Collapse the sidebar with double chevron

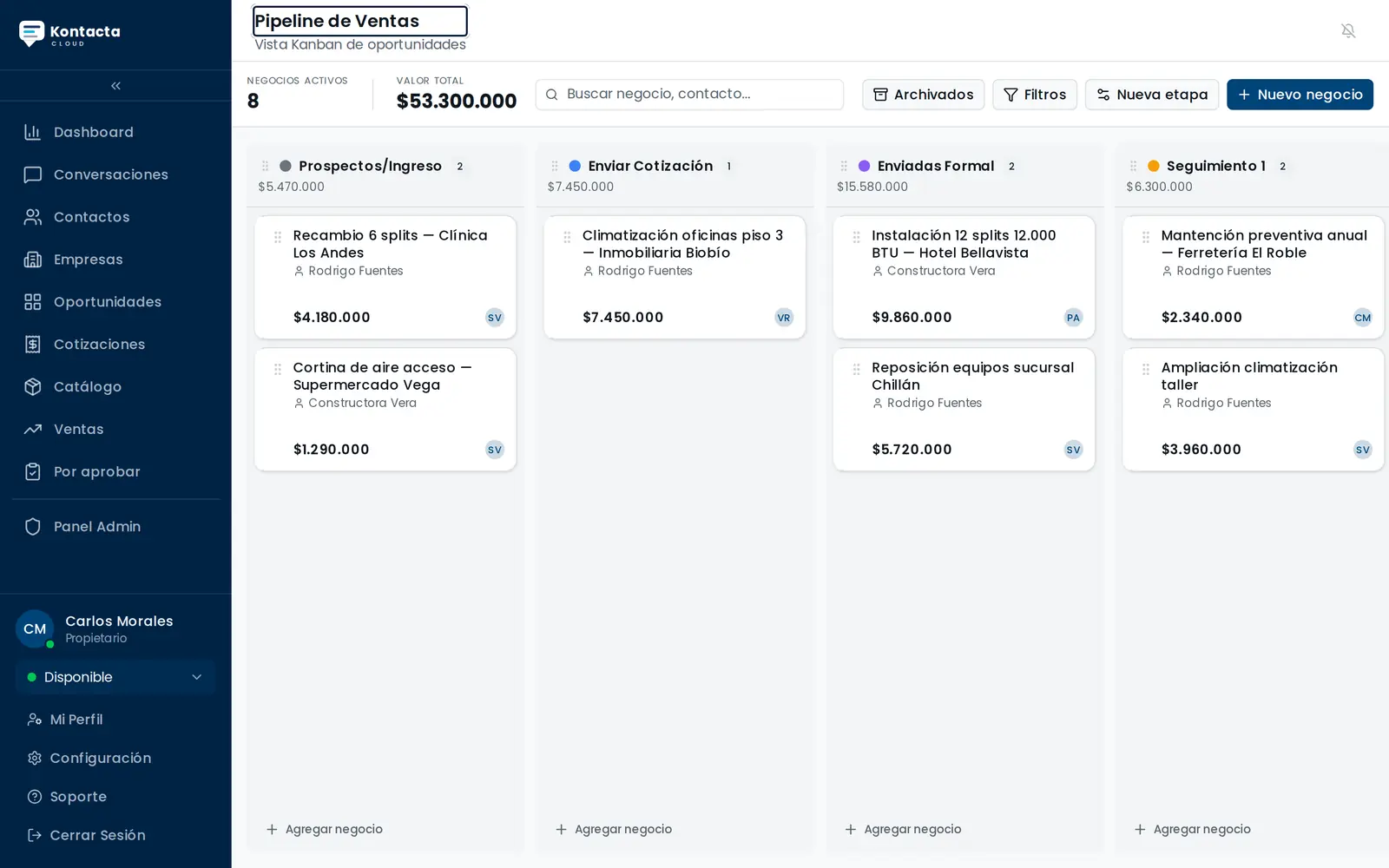115,85
